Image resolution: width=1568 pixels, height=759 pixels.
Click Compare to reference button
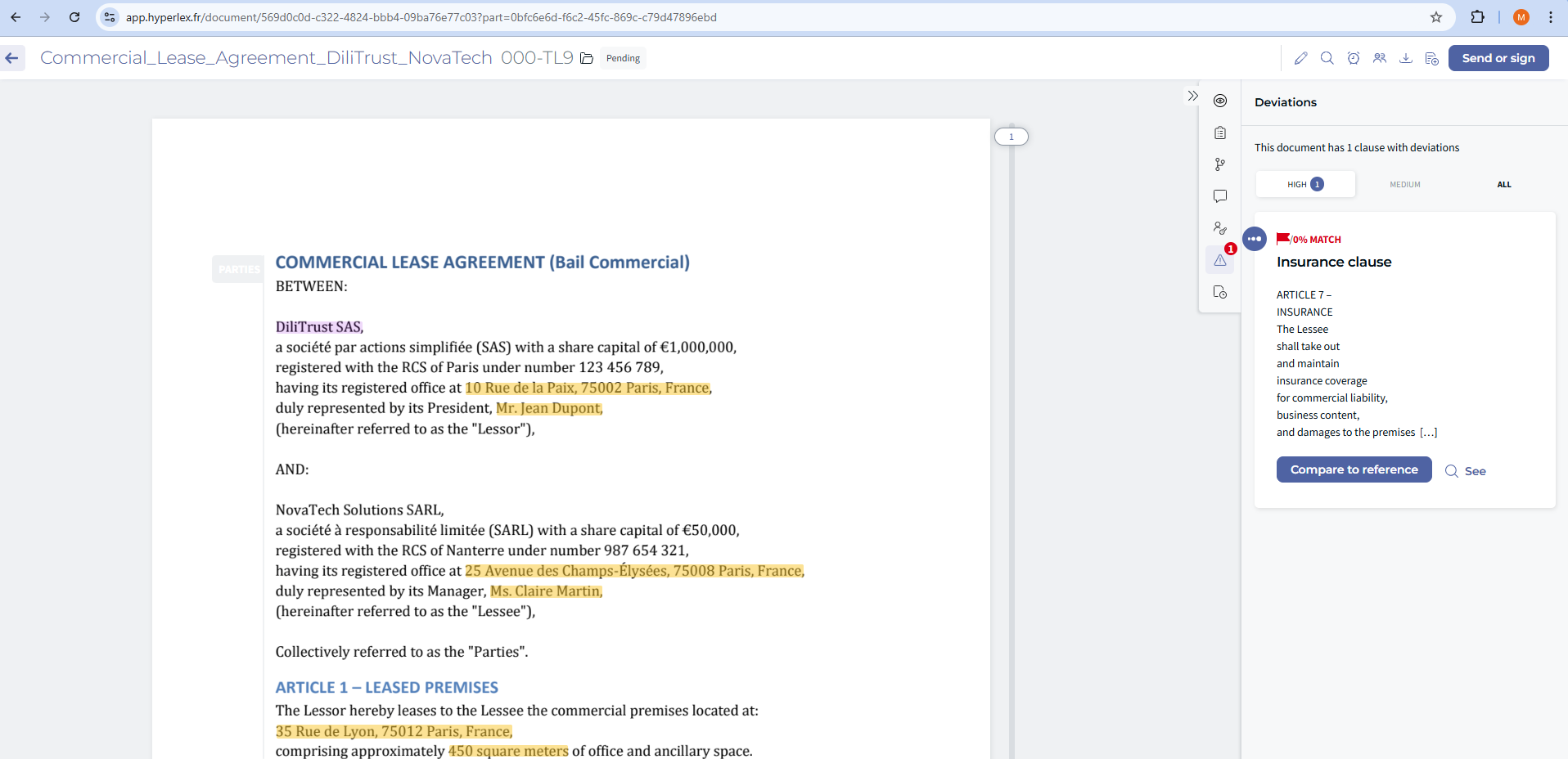tap(1354, 469)
